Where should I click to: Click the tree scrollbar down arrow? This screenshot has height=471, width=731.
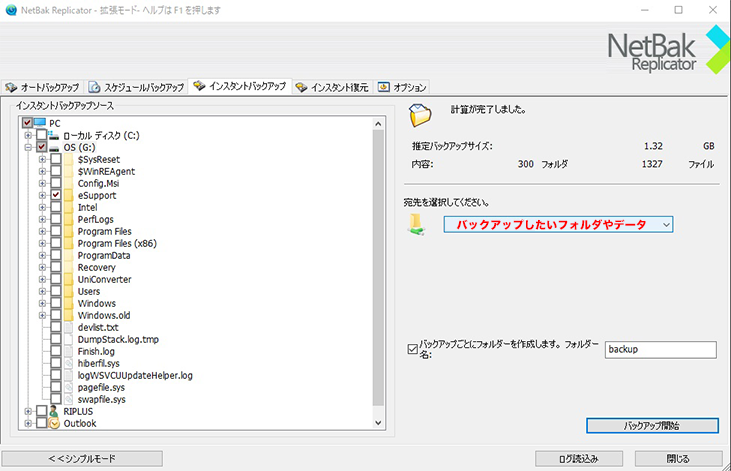[378, 423]
